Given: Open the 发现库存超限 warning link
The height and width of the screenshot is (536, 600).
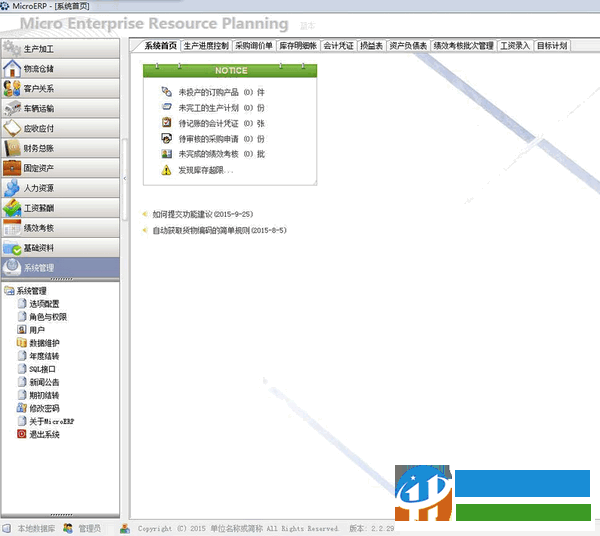Looking at the screenshot, I should click(205, 170).
